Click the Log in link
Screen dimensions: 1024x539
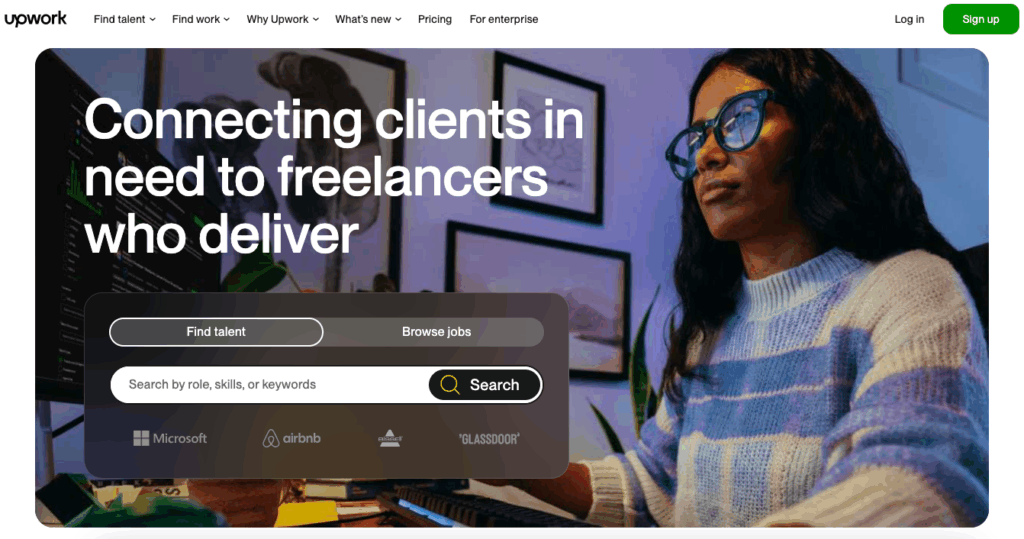(909, 20)
